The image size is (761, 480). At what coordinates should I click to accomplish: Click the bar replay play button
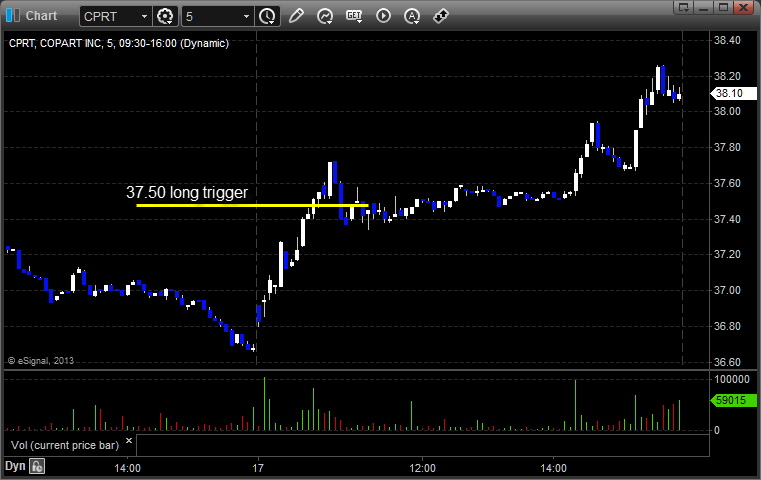[x=383, y=16]
